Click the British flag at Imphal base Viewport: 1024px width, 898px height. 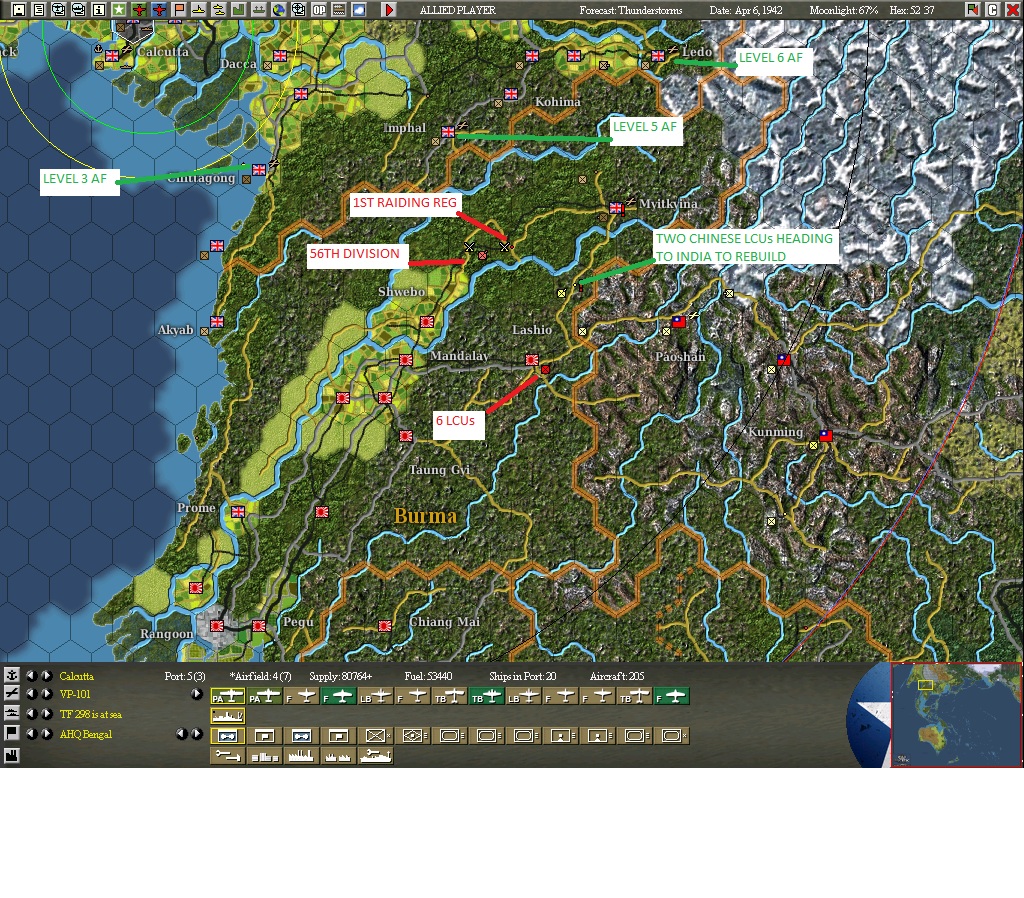coord(448,132)
